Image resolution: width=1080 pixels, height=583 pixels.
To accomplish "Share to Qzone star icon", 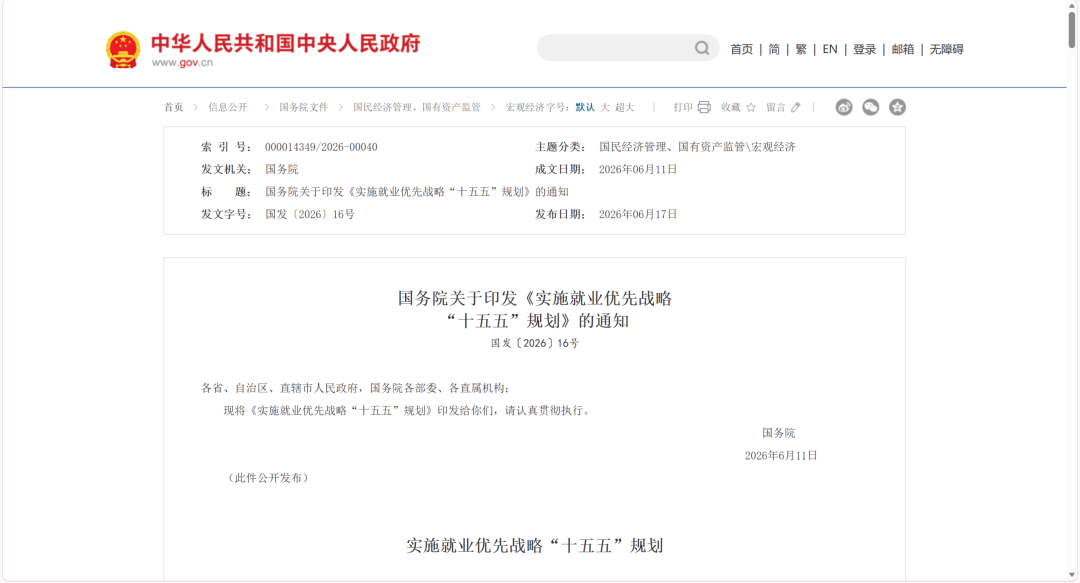I will pyautogui.click(x=897, y=107).
